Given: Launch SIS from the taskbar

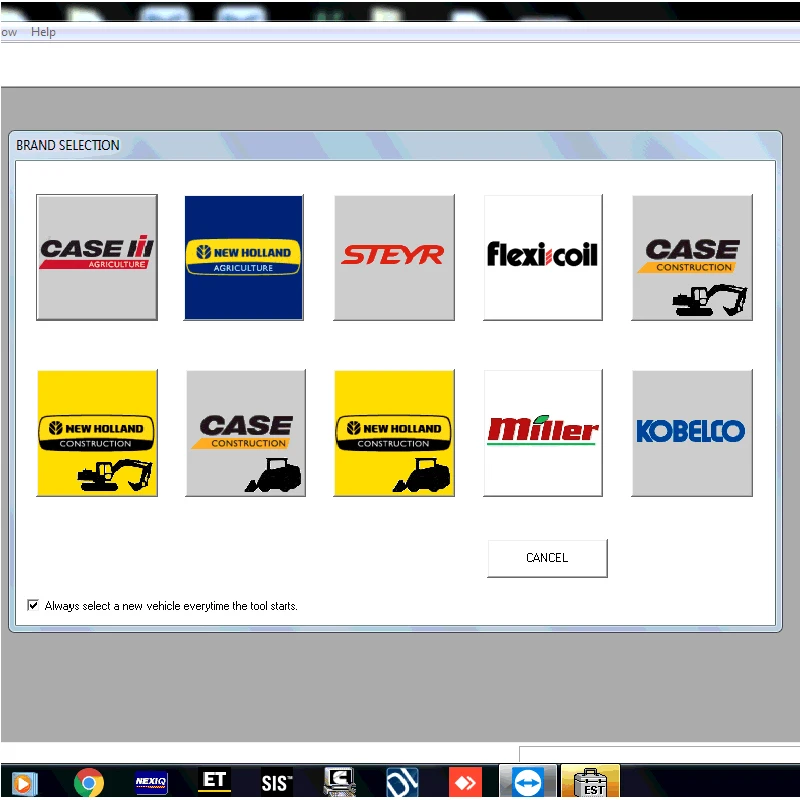Looking at the screenshot, I should (277, 783).
